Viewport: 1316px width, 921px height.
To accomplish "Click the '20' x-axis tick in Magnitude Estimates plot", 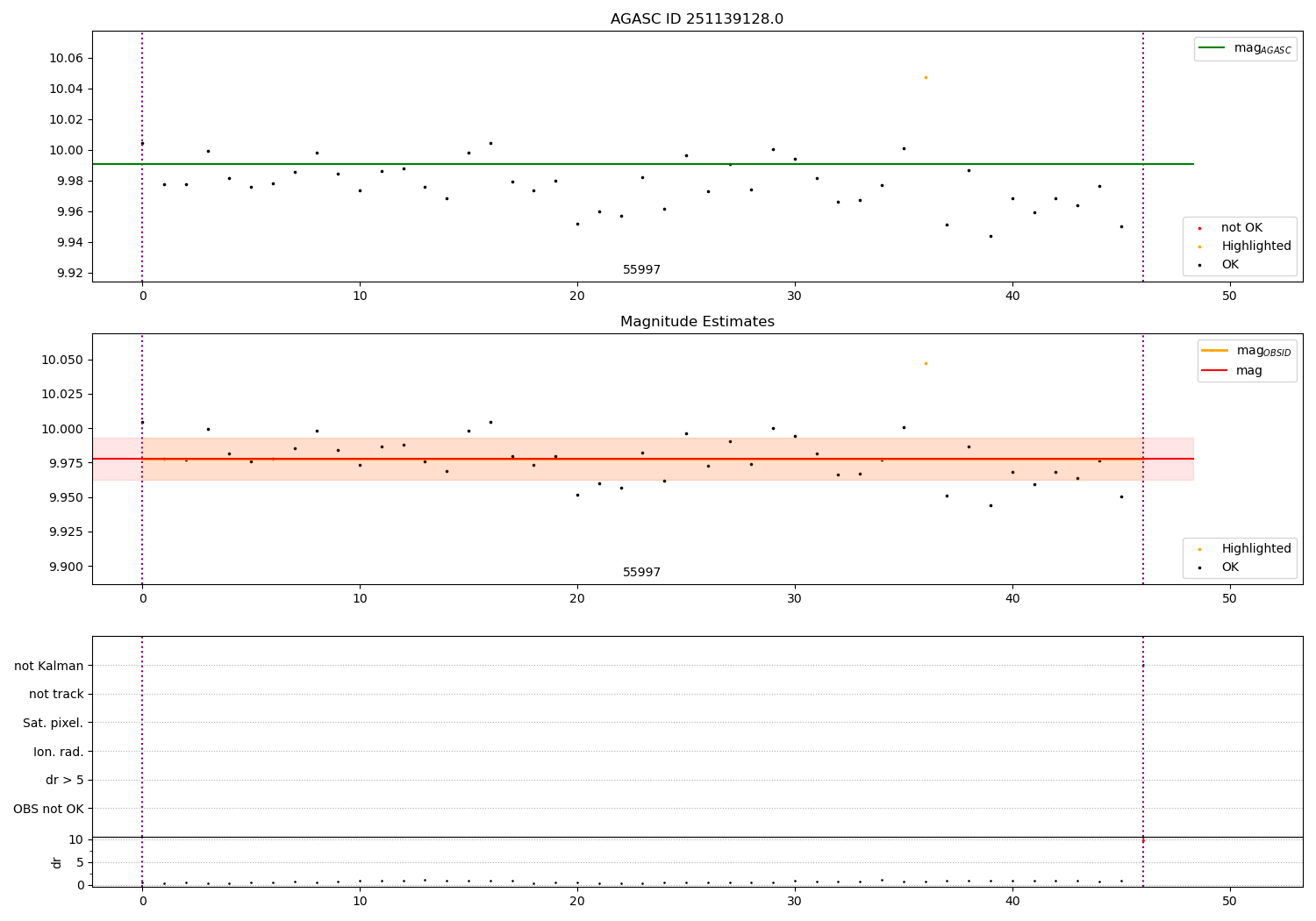I will click(x=577, y=599).
